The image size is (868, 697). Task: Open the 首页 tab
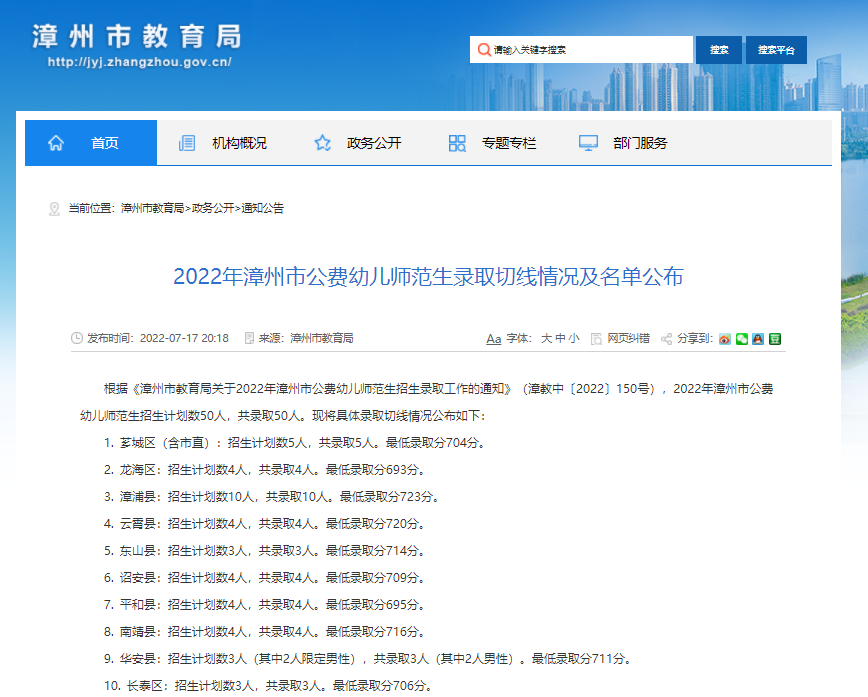coord(104,143)
